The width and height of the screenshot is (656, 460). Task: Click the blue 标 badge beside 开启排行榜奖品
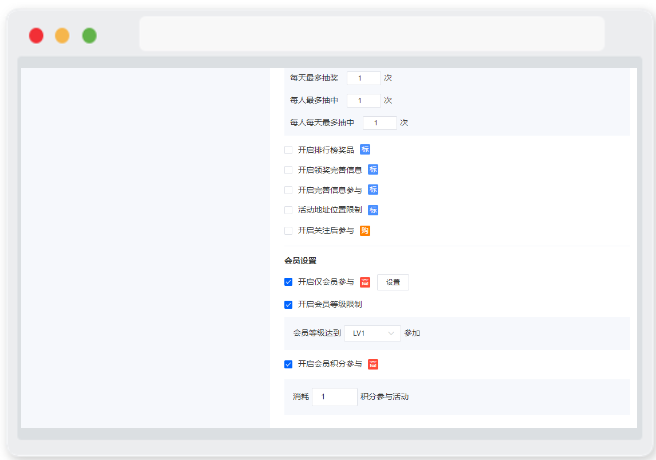[x=365, y=150]
